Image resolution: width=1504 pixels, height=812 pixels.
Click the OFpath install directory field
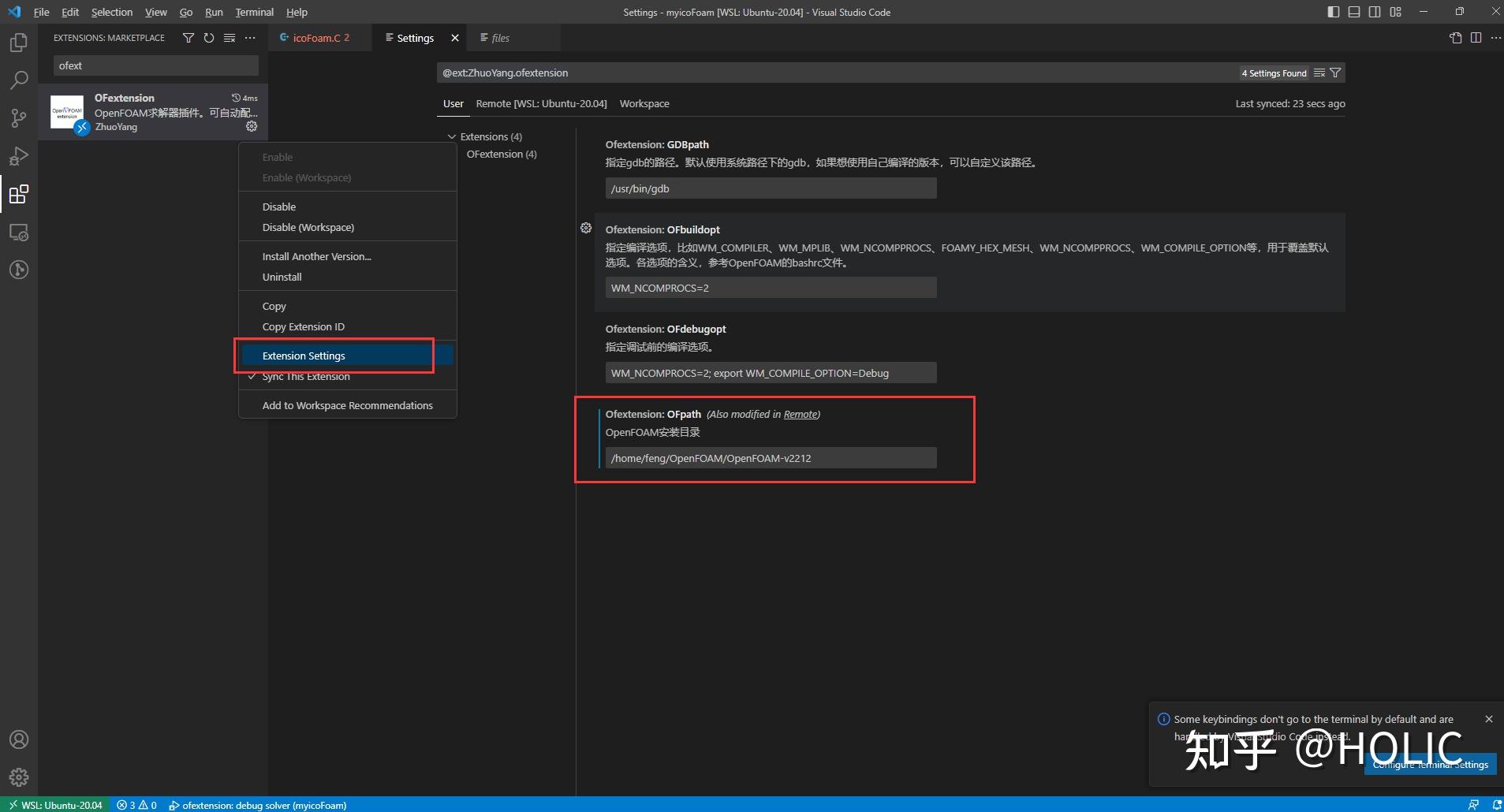tap(771, 458)
